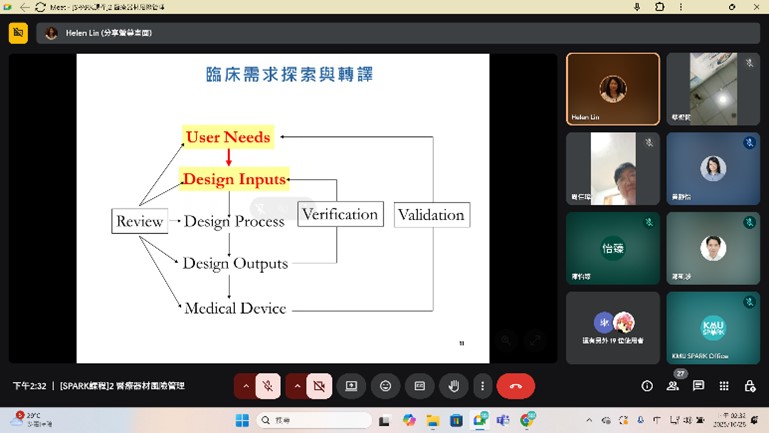
Task: Turn on the camera in Meet
Action: 319,386
